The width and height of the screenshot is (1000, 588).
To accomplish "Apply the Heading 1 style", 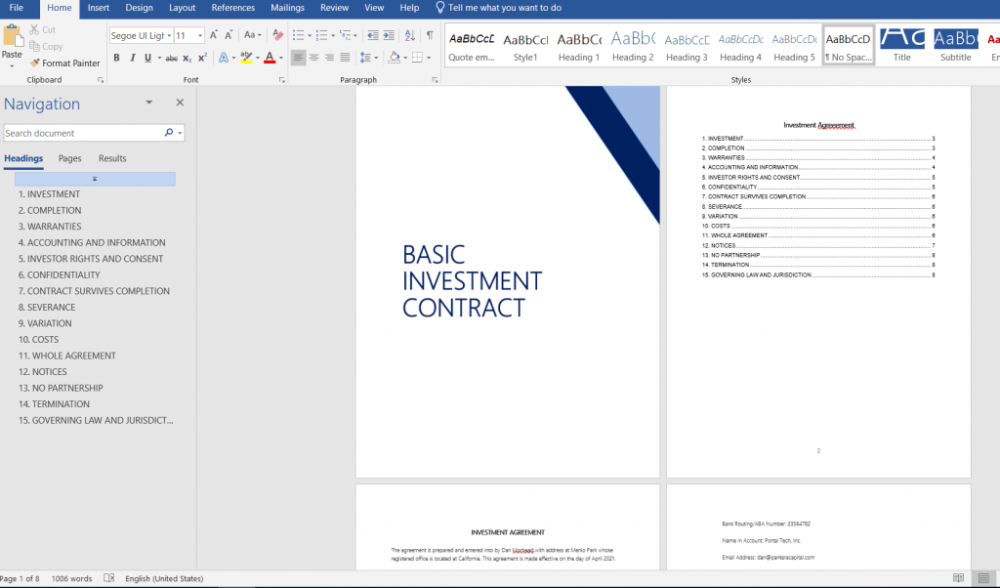I will (x=579, y=45).
